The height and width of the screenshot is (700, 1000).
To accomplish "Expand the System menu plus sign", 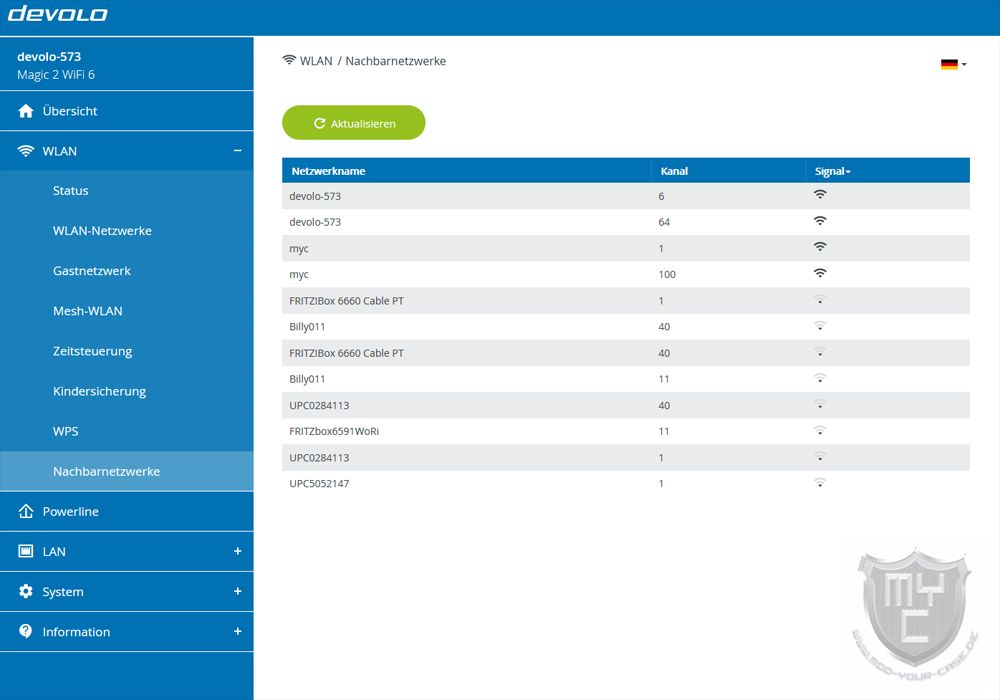I will tap(238, 591).
